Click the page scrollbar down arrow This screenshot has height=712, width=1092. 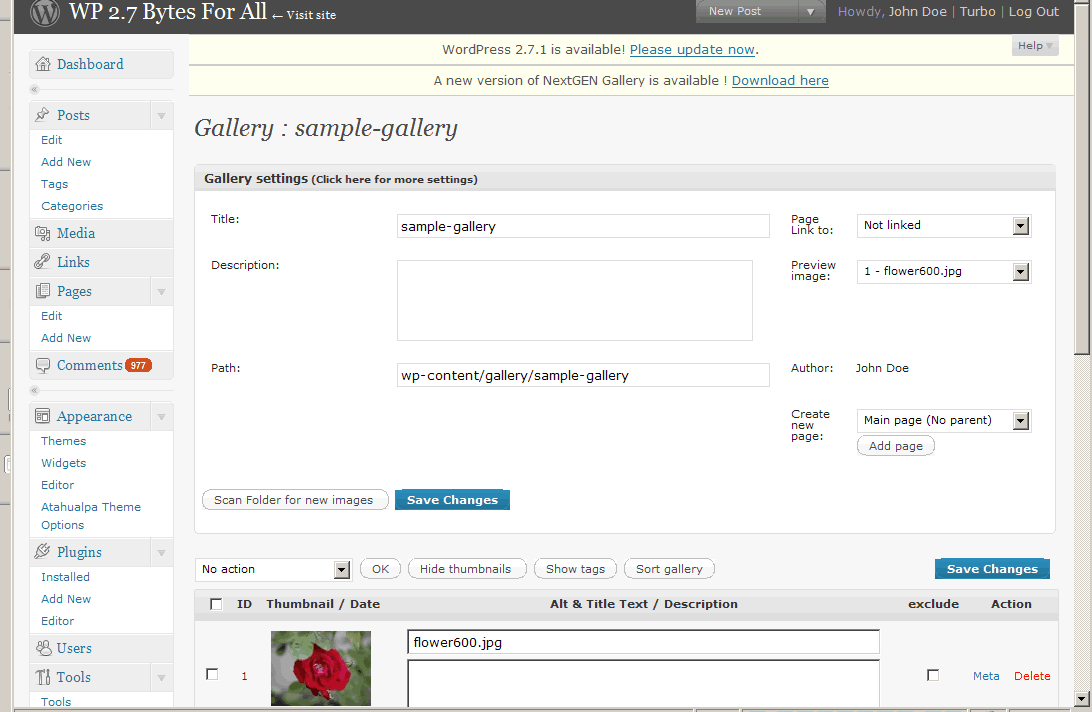coord(1082,699)
